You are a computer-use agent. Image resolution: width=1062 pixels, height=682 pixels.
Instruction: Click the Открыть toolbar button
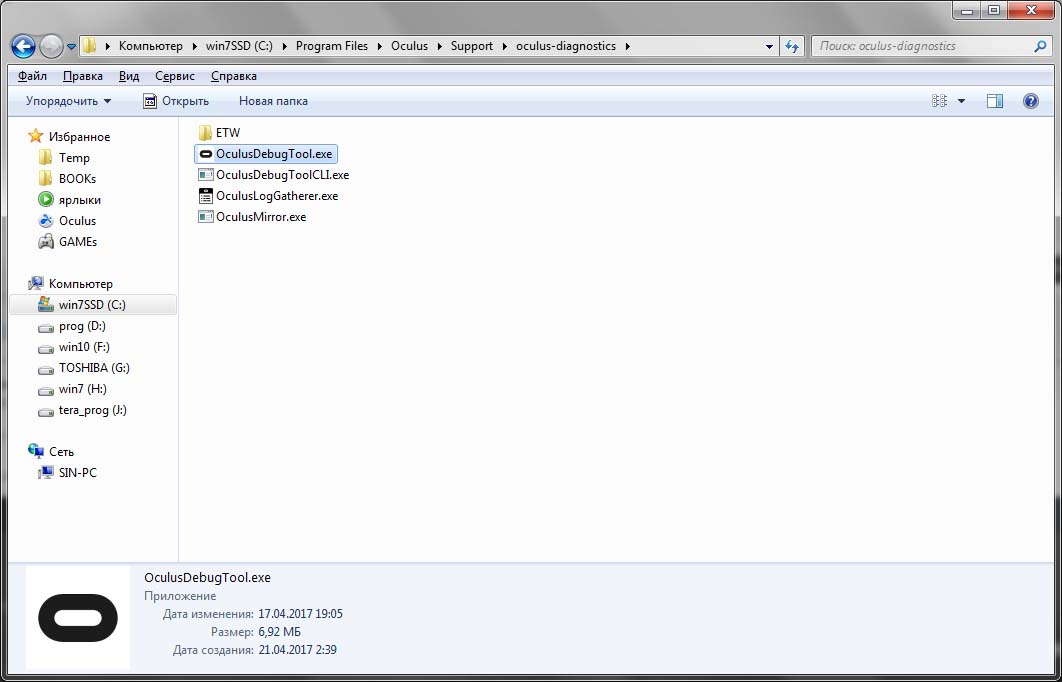[x=176, y=101]
